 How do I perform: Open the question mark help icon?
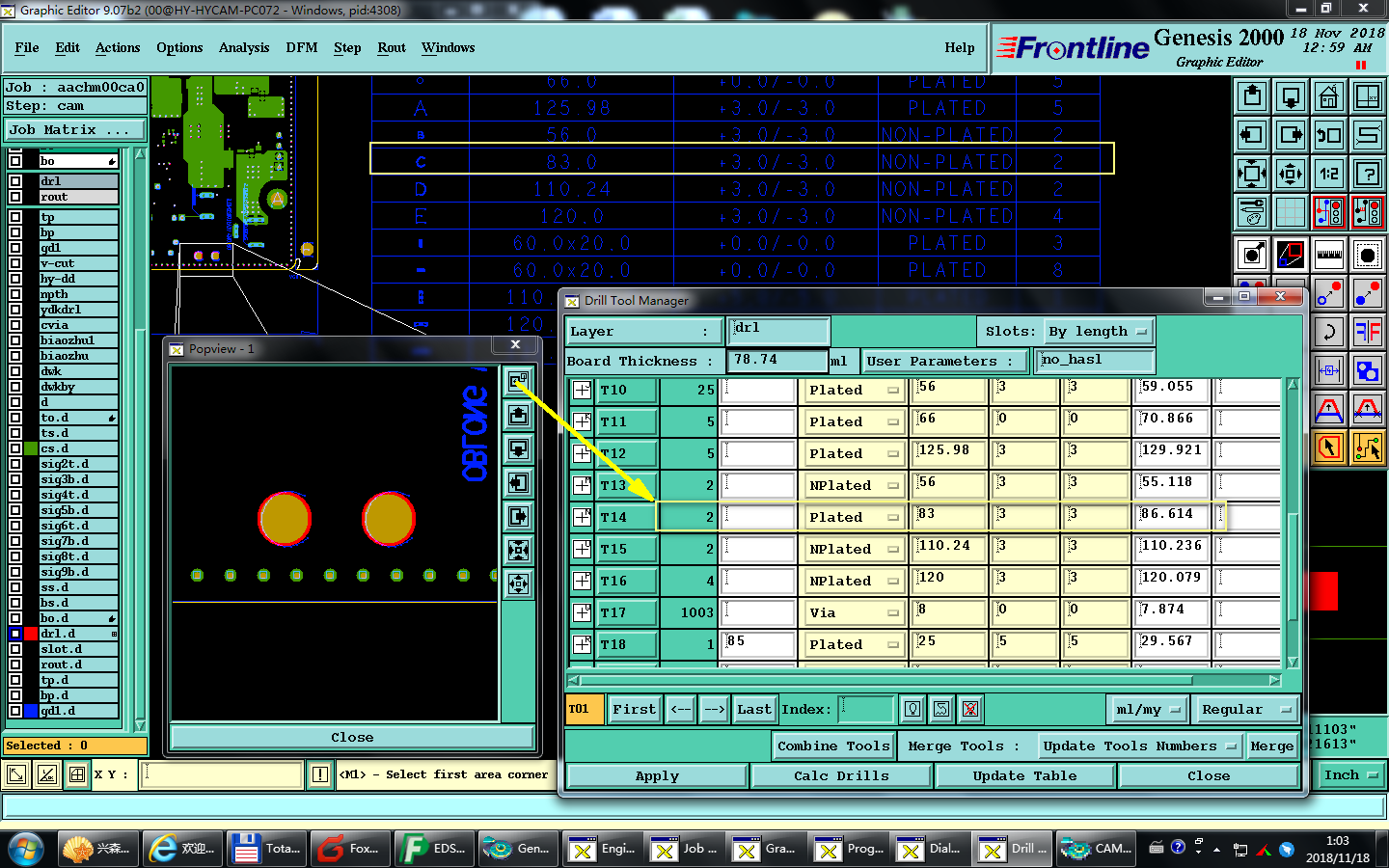click(x=1368, y=174)
